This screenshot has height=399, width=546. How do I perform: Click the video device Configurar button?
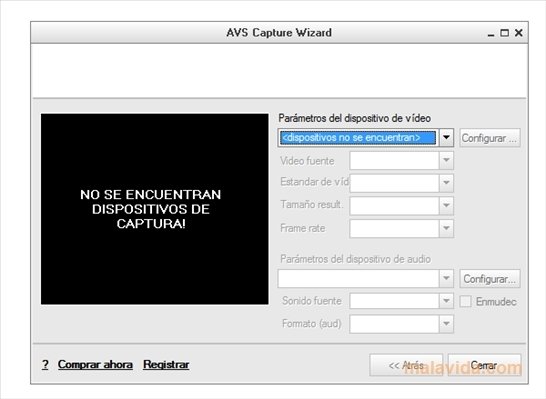pyautogui.click(x=490, y=138)
